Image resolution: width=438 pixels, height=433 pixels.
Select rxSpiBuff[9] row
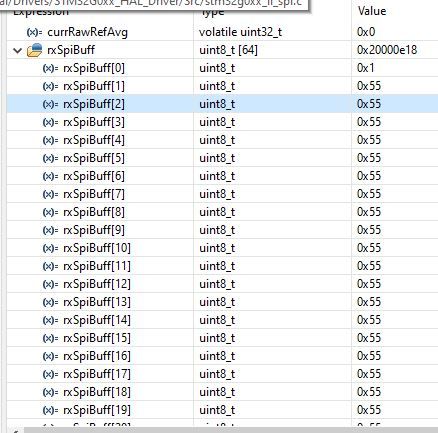coord(222,230)
